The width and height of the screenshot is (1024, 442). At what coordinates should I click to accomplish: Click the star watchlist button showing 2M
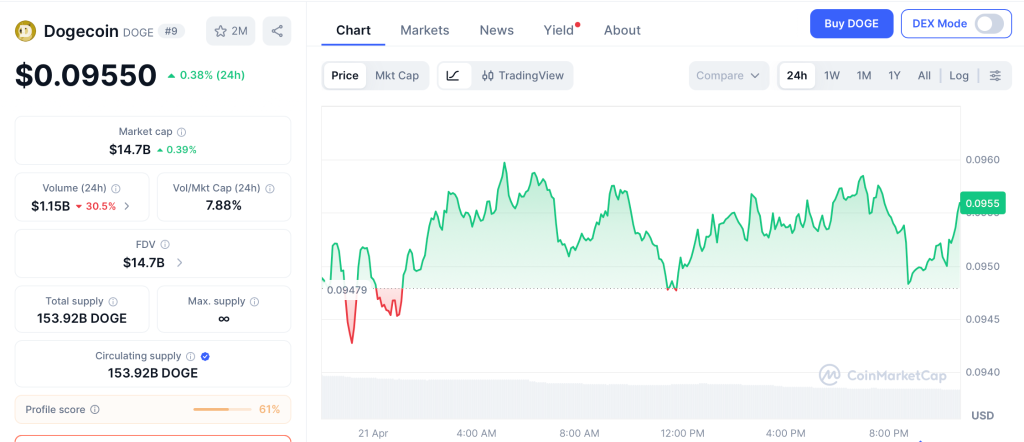point(231,31)
